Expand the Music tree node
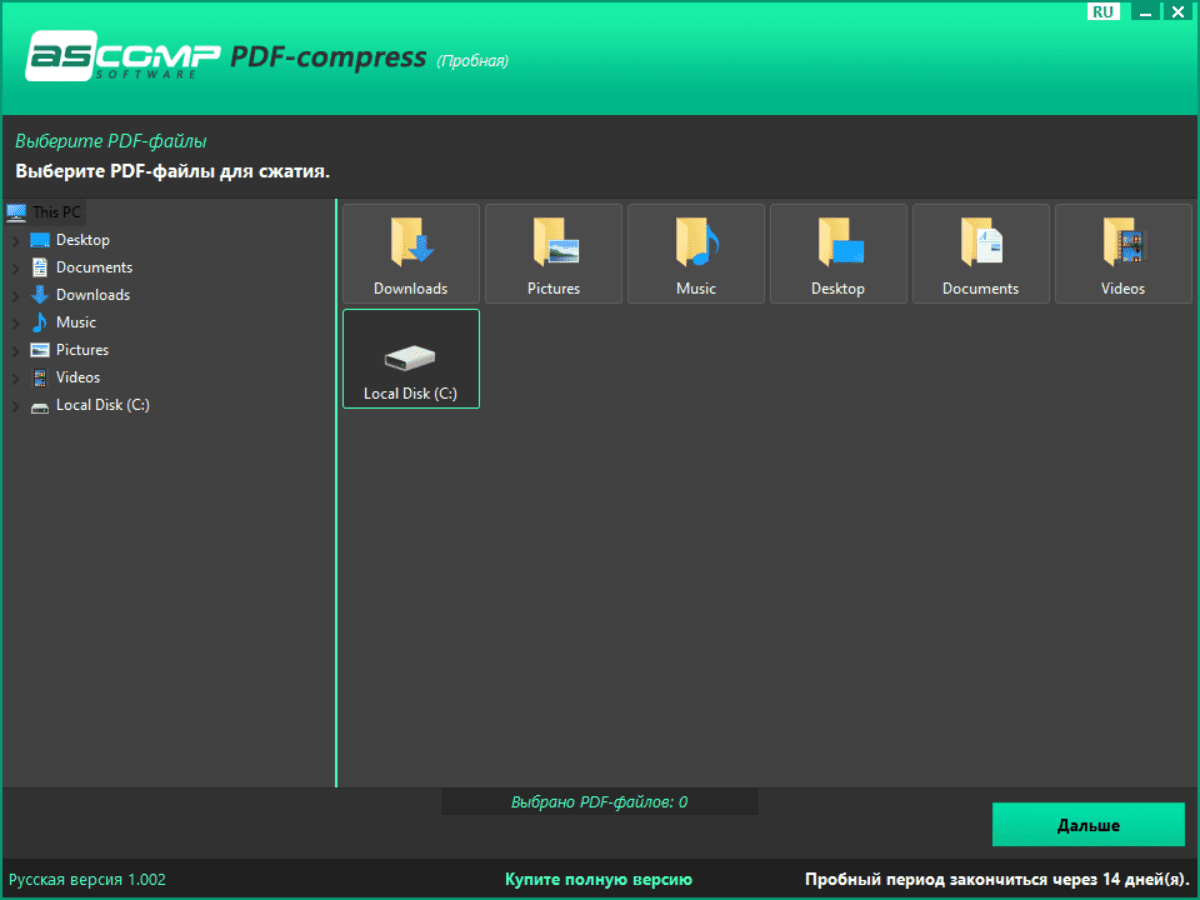 [15, 323]
